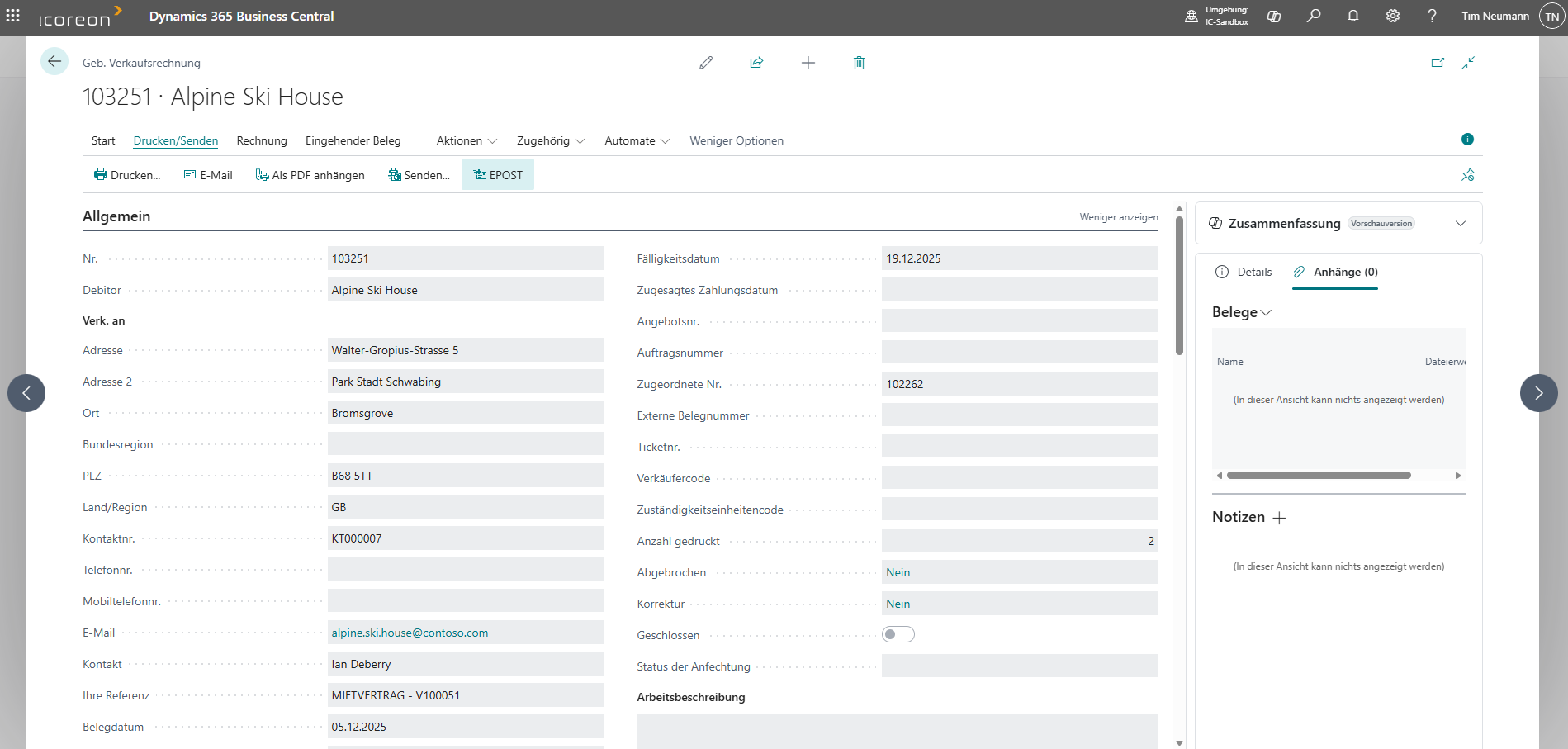
Task: Click the plus icon to create new
Action: pos(808,63)
